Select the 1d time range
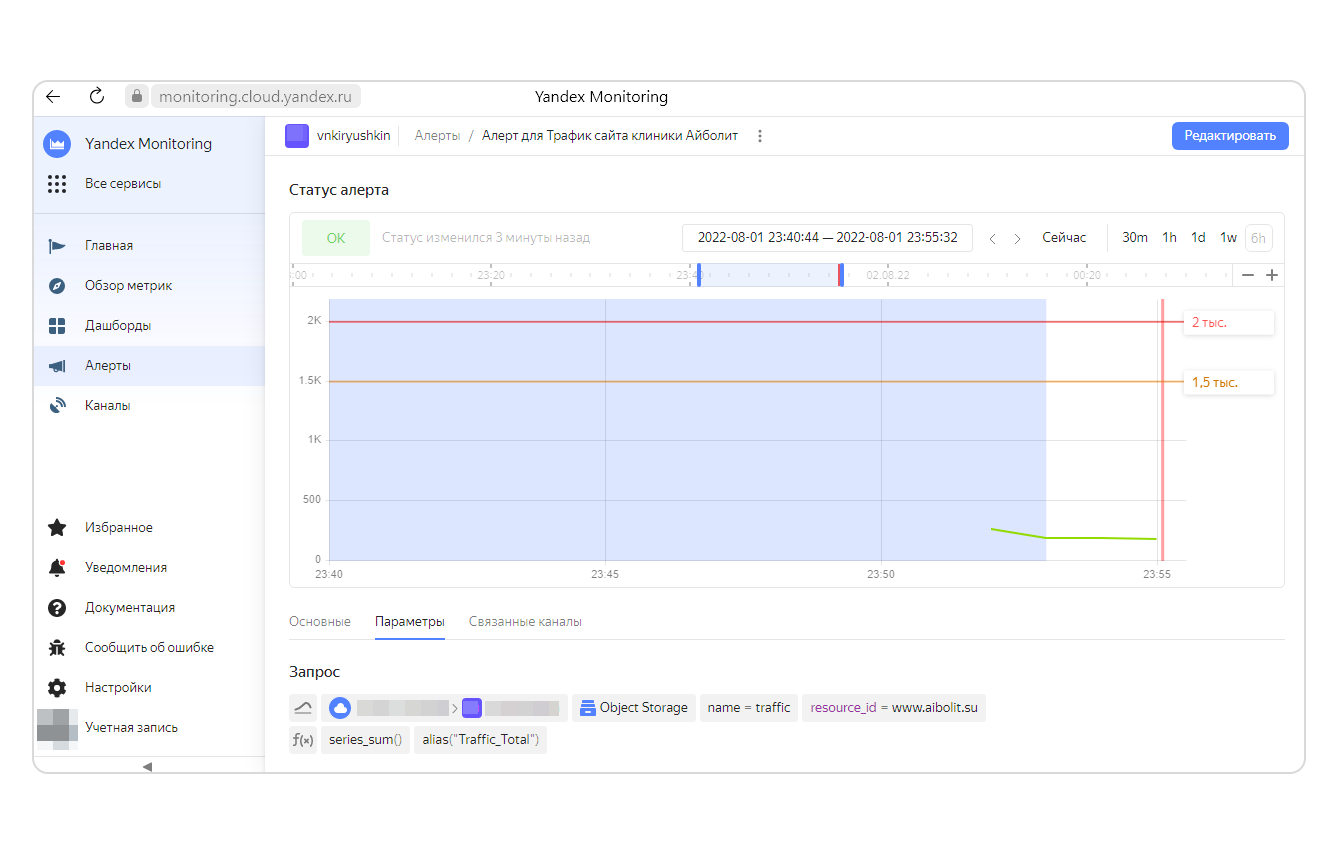This screenshot has width=1338, height=854. click(x=1199, y=238)
